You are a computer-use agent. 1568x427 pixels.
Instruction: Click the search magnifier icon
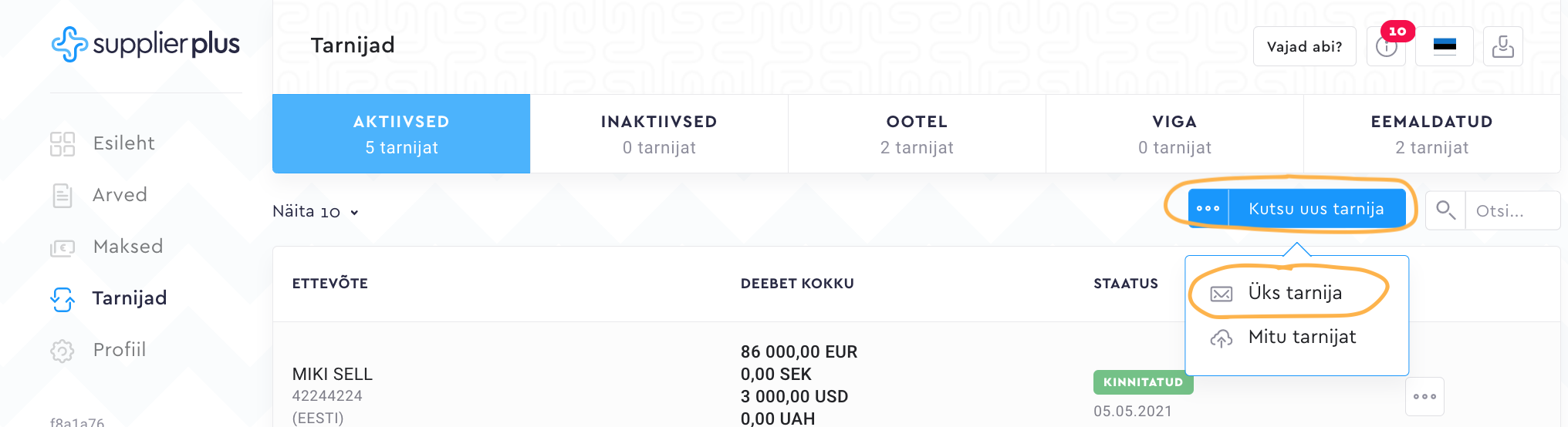coord(1445,210)
